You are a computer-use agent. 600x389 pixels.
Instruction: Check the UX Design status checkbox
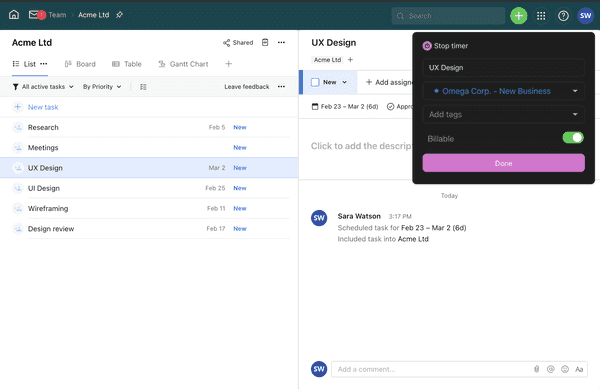point(315,82)
